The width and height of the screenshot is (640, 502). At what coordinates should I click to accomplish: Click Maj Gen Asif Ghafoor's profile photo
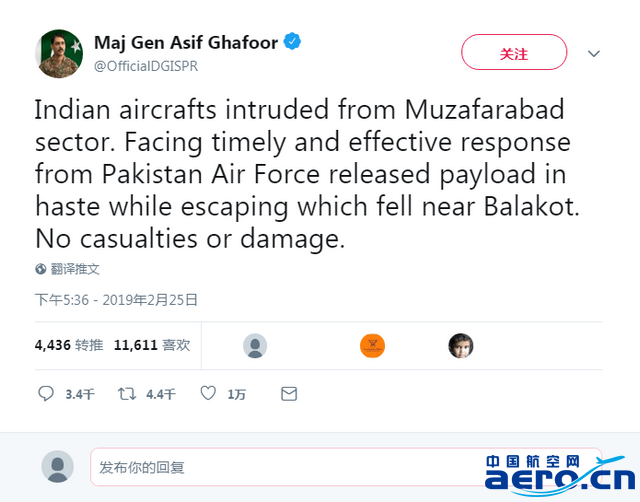click(x=58, y=53)
